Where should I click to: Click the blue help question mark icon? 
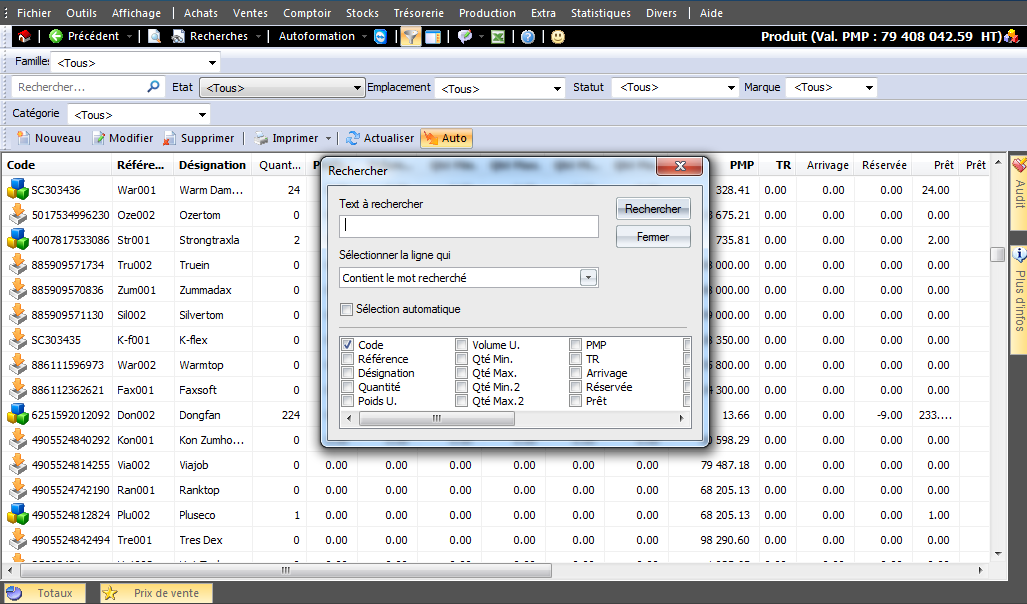click(528, 37)
